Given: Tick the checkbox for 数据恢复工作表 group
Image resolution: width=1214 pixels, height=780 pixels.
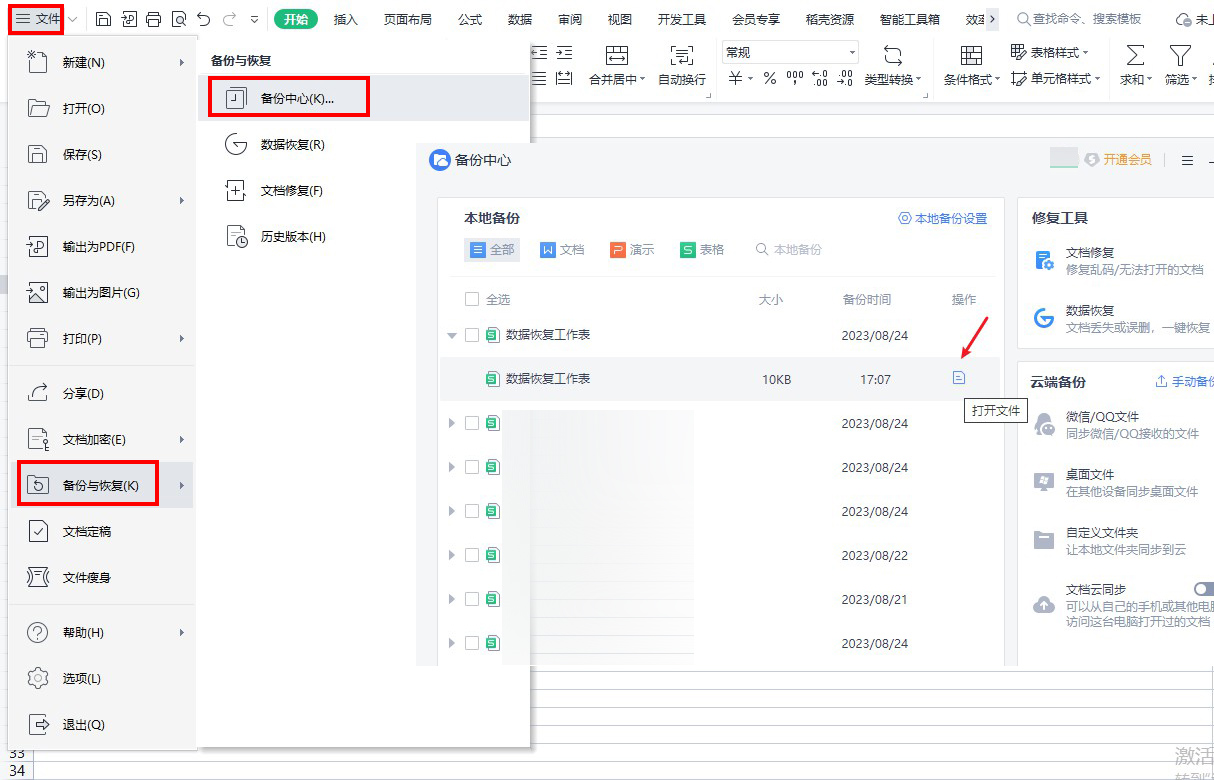Looking at the screenshot, I should click(x=472, y=335).
